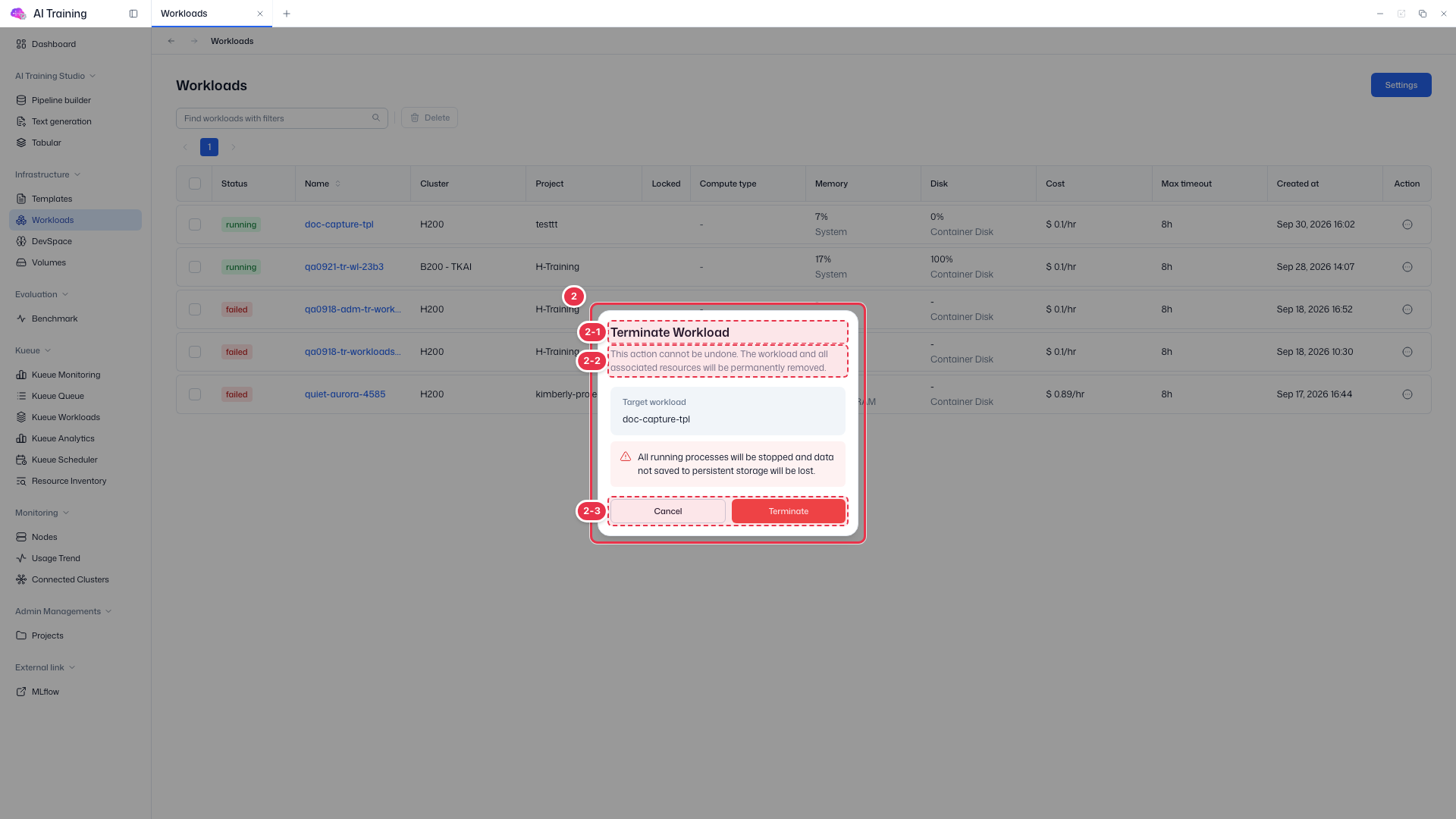Open new tab with the plus icon
The height and width of the screenshot is (819, 1456).
pos(287,14)
